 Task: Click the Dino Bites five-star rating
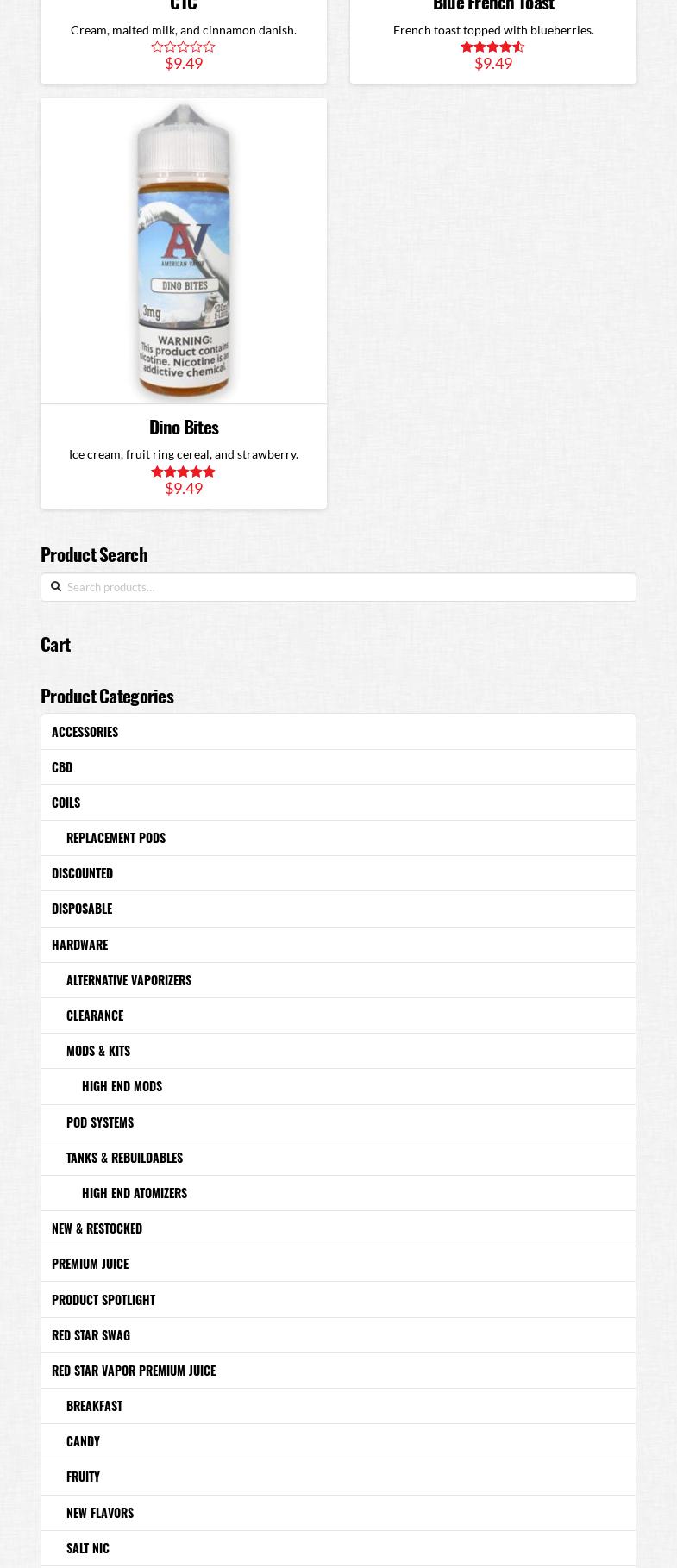tap(183, 472)
